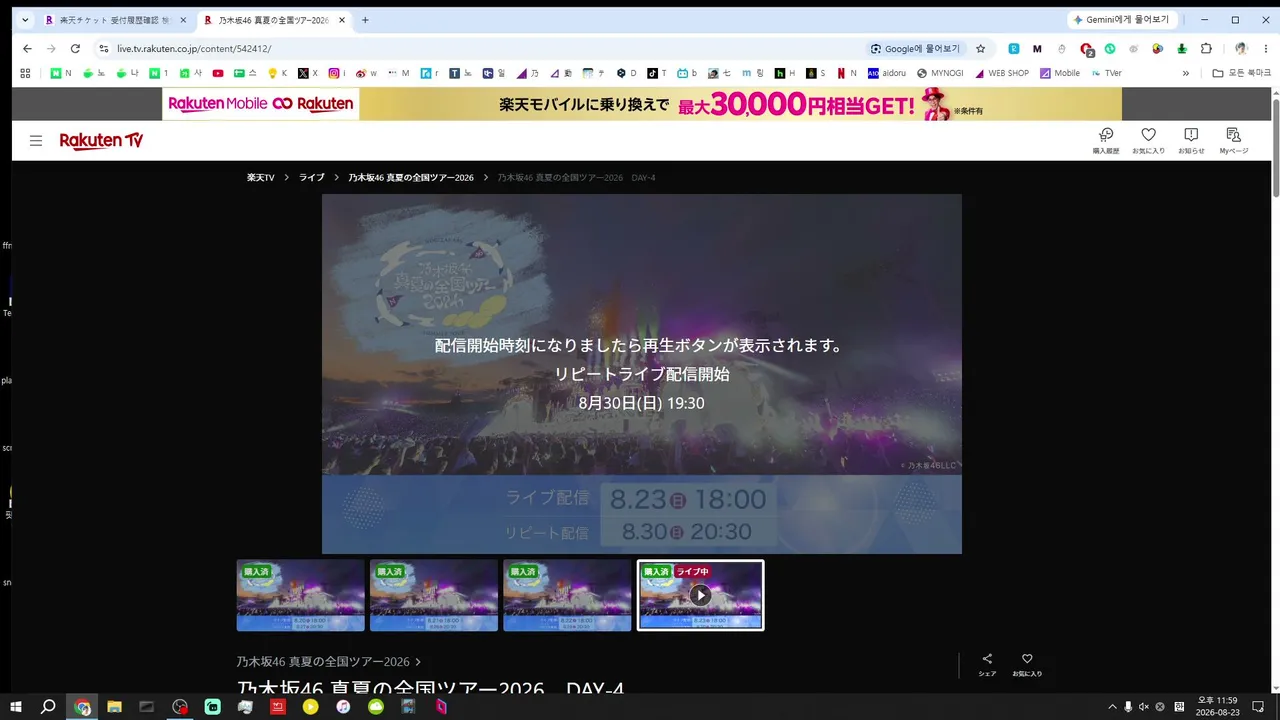This screenshot has width=1280, height=720.
Task: Open Windows search on the taskbar
Action: 48,707
